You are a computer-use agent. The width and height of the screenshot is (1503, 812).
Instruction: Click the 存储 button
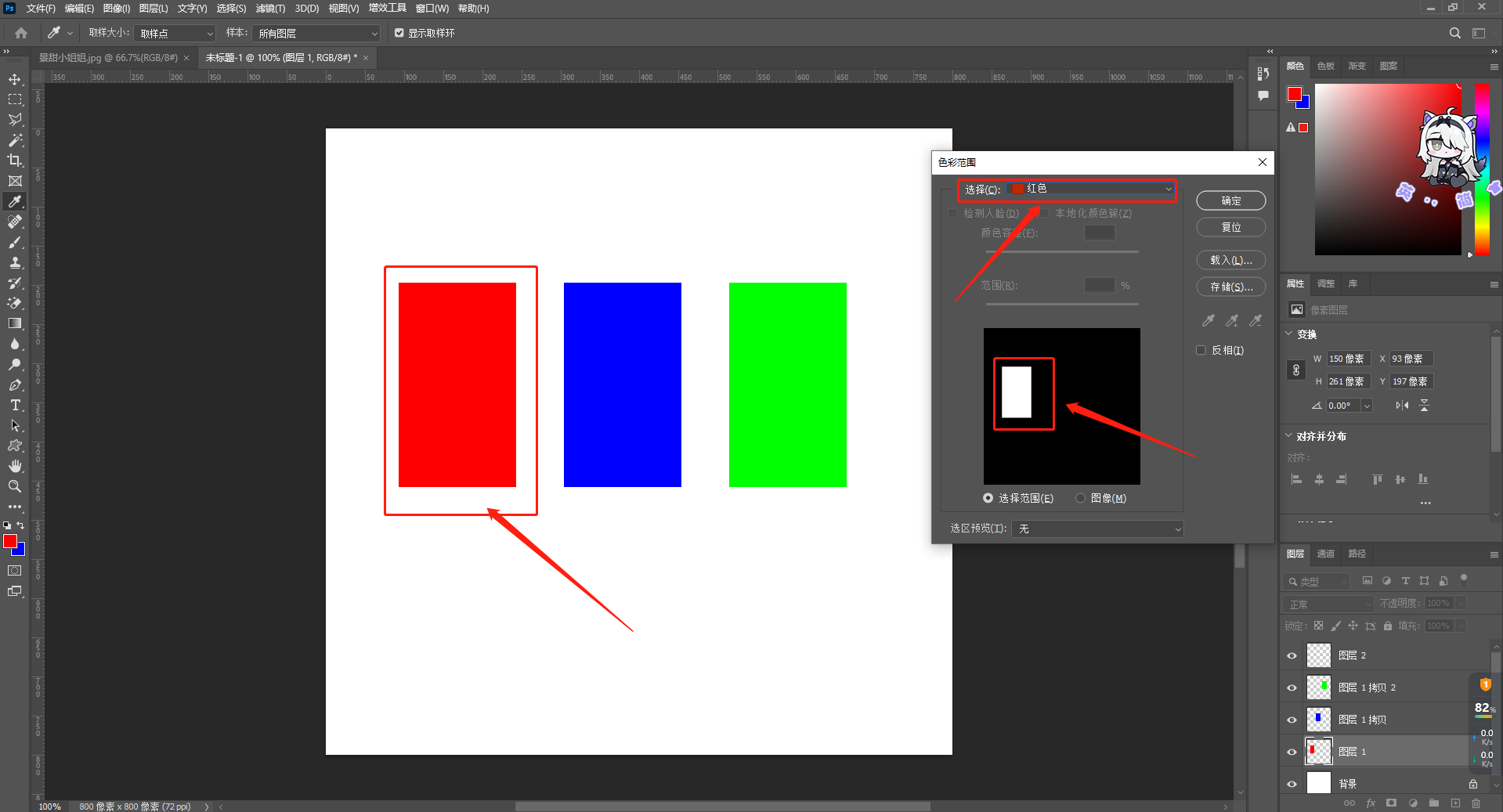point(1231,287)
